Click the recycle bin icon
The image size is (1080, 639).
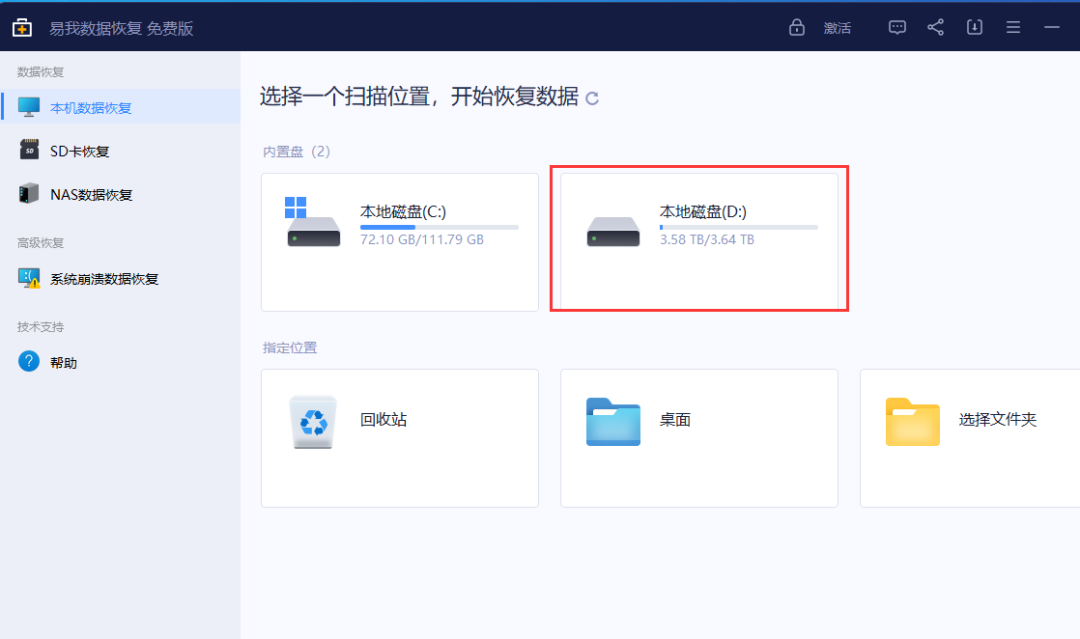point(313,421)
